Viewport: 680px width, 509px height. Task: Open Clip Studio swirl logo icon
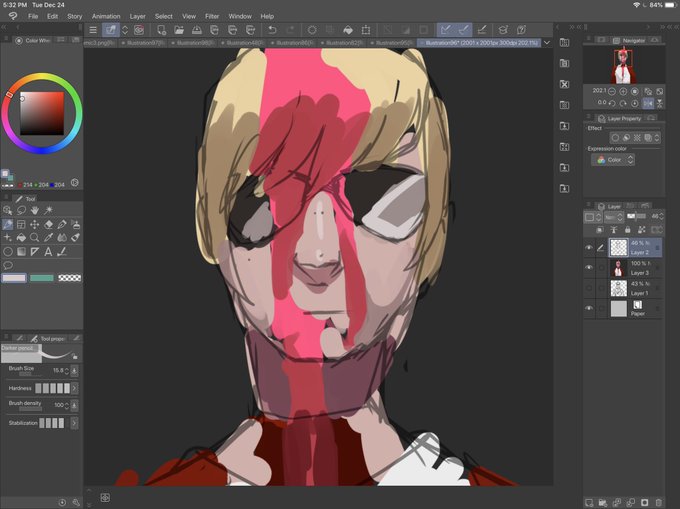coord(13,16)
